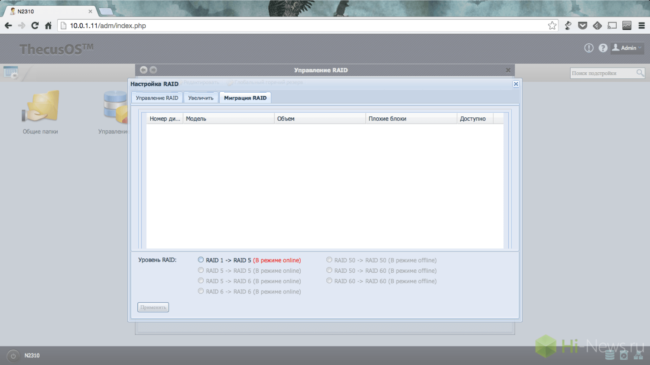Select the N2310 browser tab
This screenshot has width=650, height=365.
tap(50, 11)
